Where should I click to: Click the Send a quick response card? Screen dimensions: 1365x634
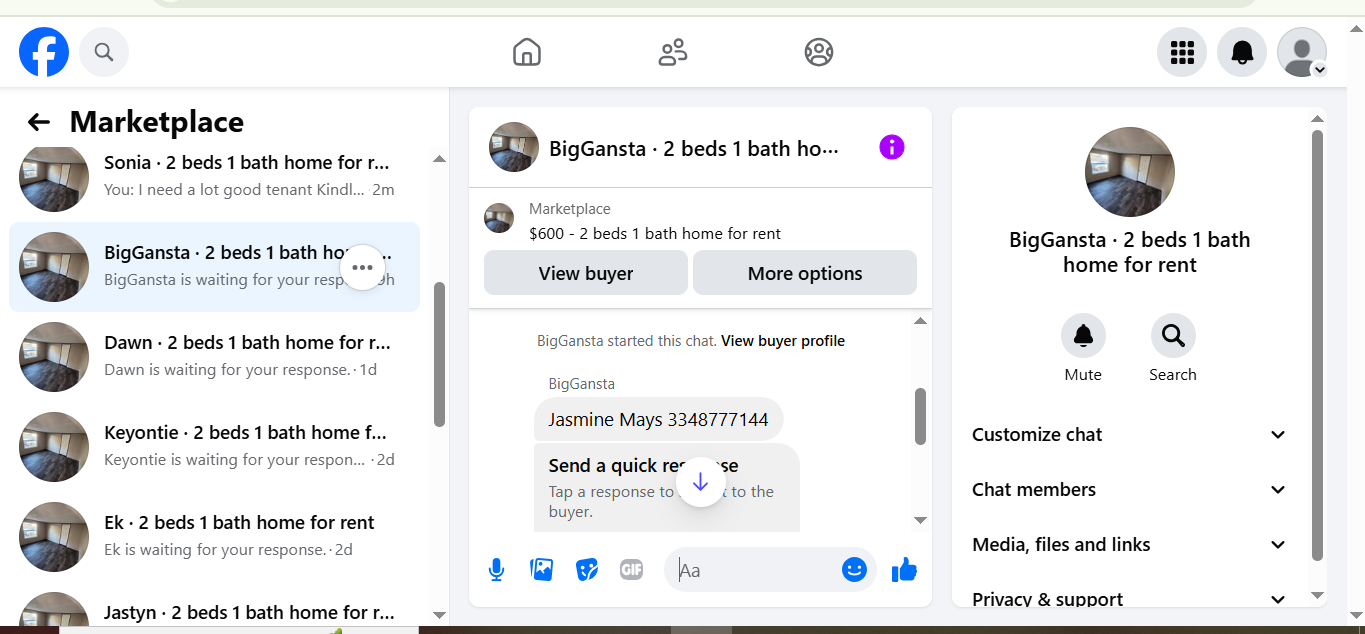(667, 488)
